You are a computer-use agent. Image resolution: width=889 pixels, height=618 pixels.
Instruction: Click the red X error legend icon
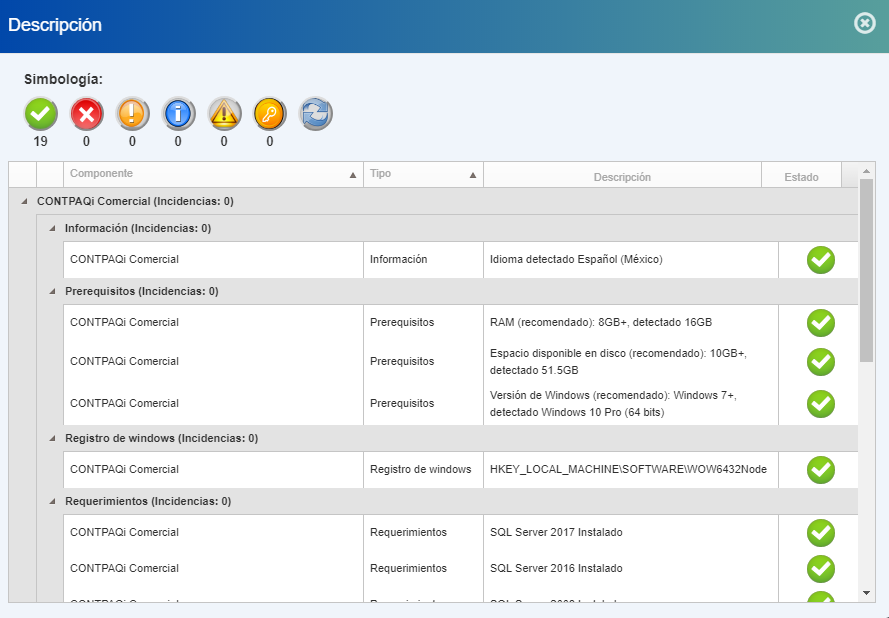pyautogui.click(x=87, y=114)
